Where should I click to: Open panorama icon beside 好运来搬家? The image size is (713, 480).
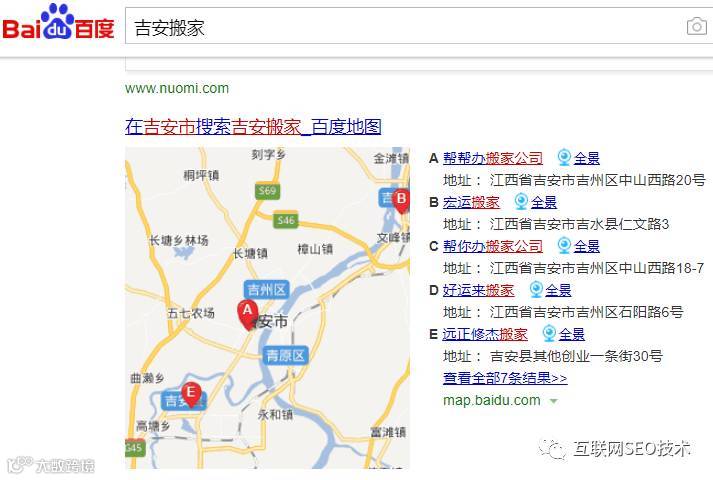coord(536,290)
